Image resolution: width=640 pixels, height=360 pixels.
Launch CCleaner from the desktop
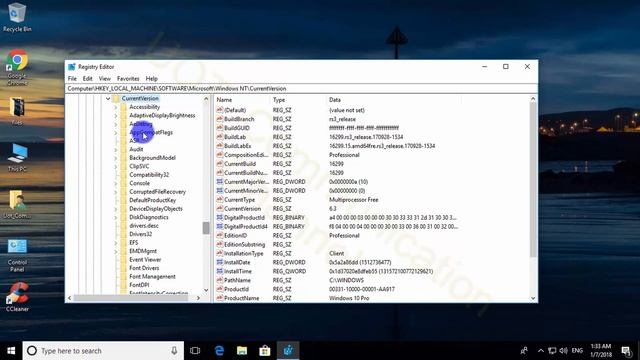point(17,297)
